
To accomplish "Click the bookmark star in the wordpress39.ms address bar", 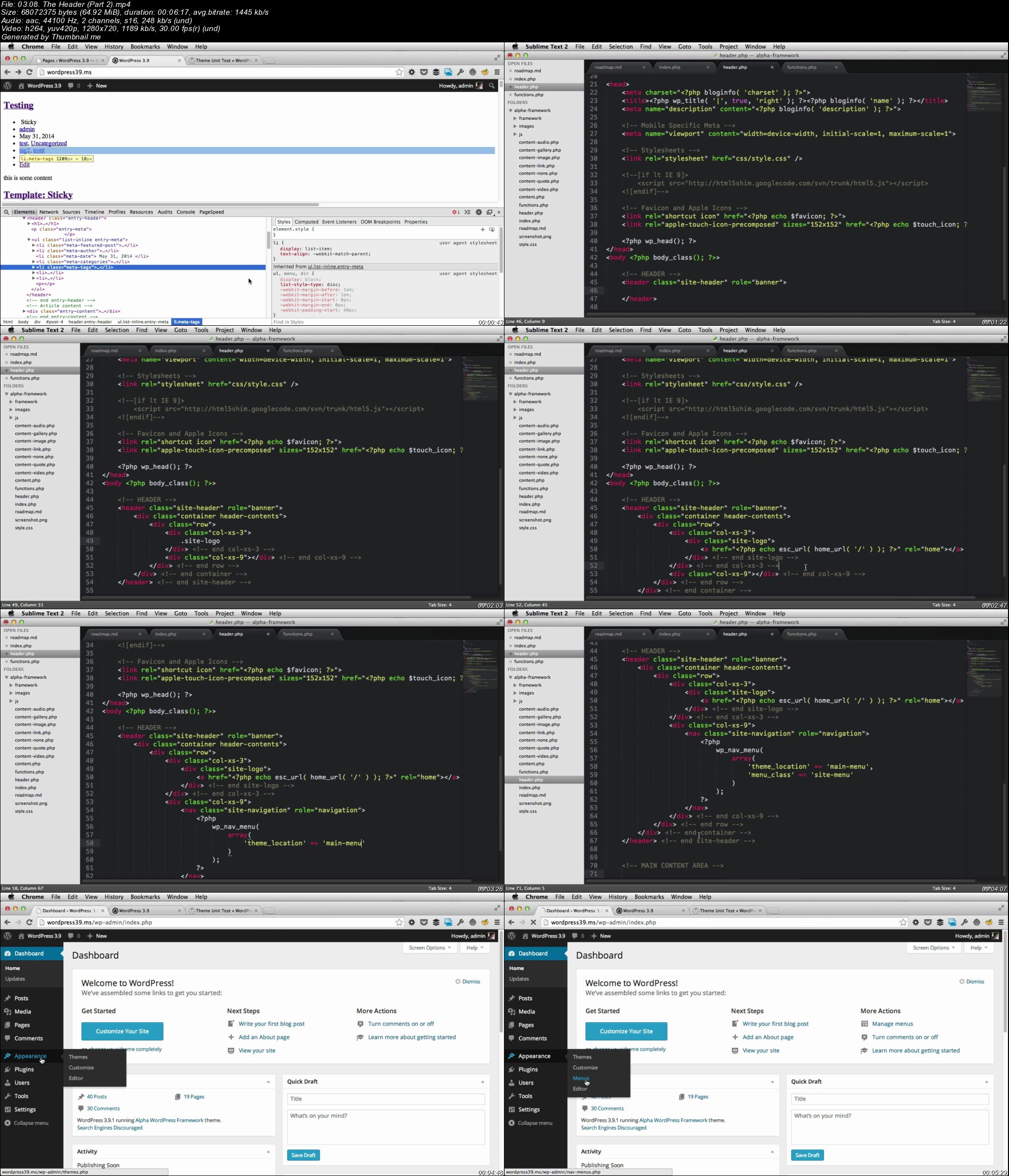I will [x=399, y=72].
